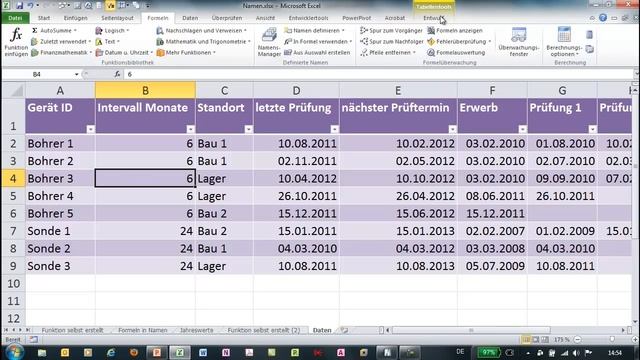This screenshot has height=360, width=640.
Task: Switch to the Start tab
Action: (x=44, y=18)
